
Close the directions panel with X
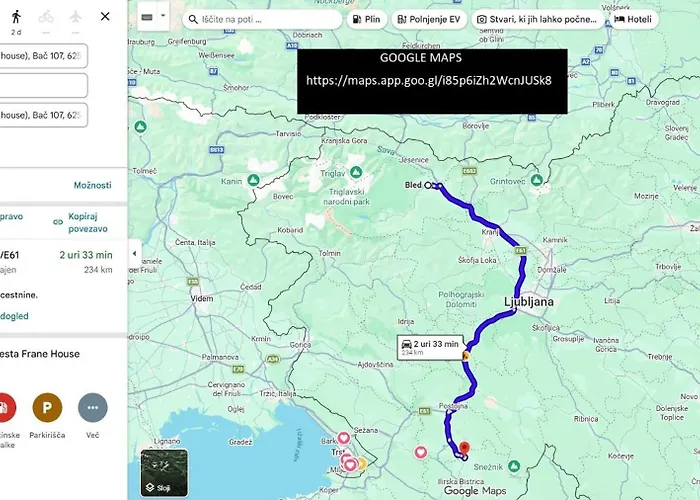click(x=106, y=17)
